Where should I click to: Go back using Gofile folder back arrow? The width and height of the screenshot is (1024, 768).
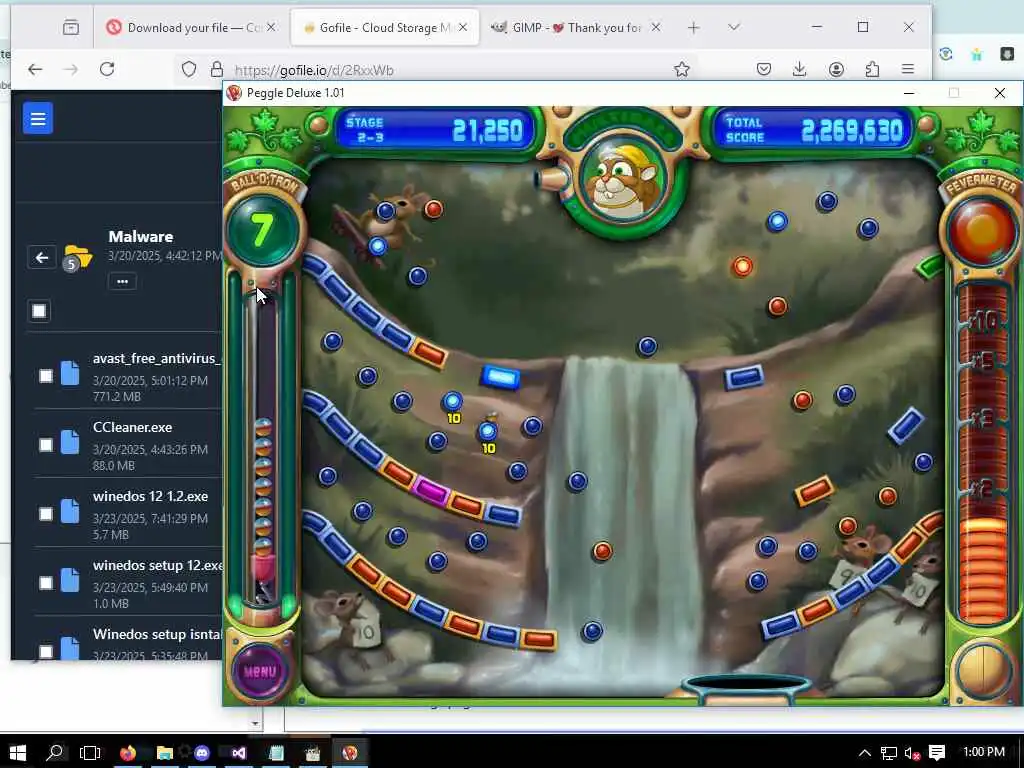click(x=42, y=257)
